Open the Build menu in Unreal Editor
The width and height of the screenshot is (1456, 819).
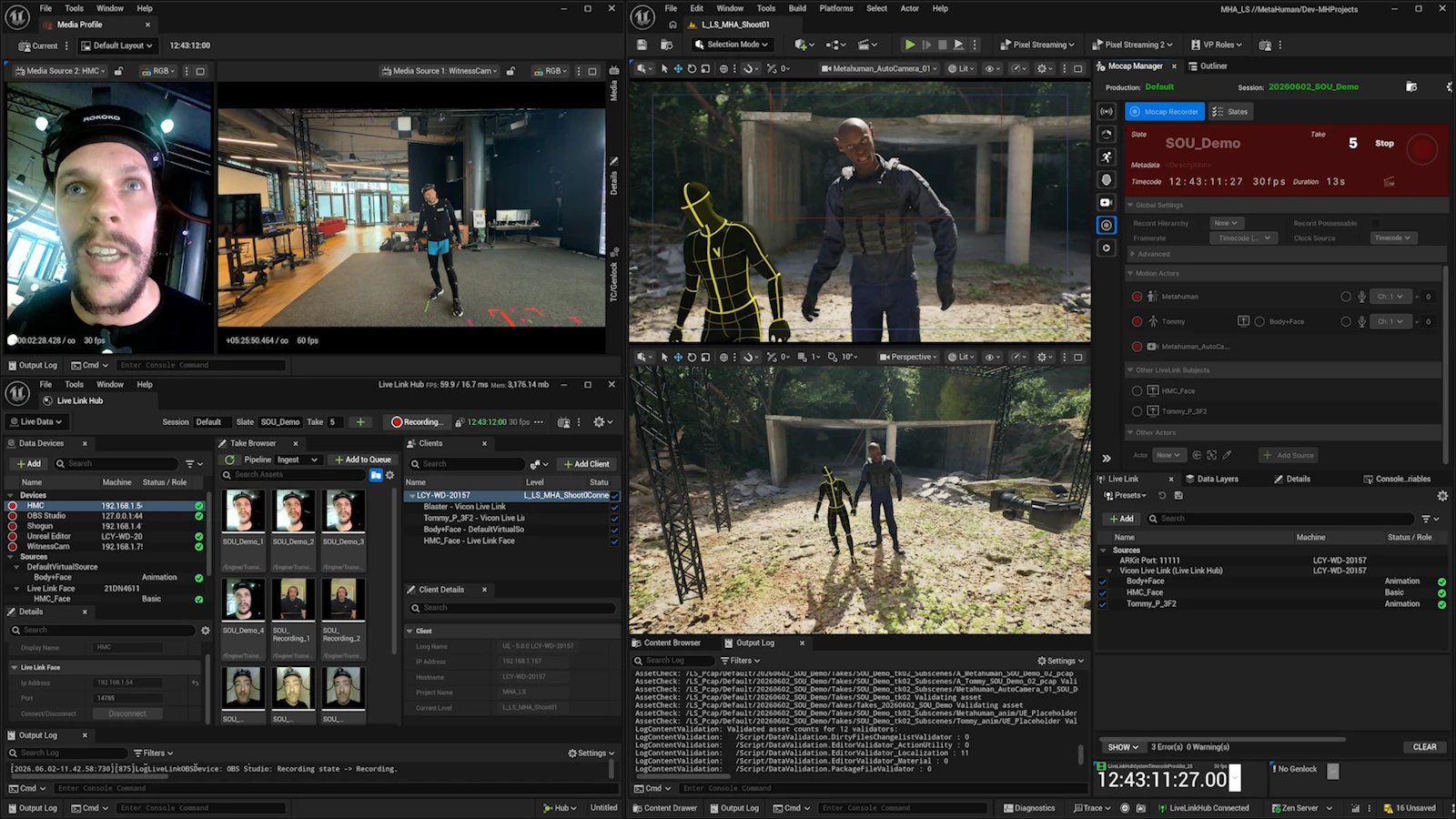tap(797, 8)
